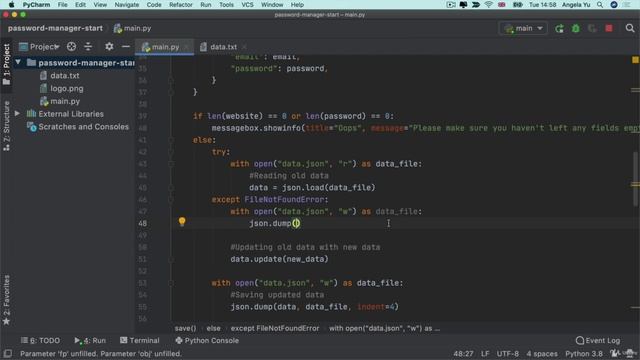The height and width of the screenshot is (360, 640).
Task: Hide the Project panel with minus icon
Action: (125, 47)
